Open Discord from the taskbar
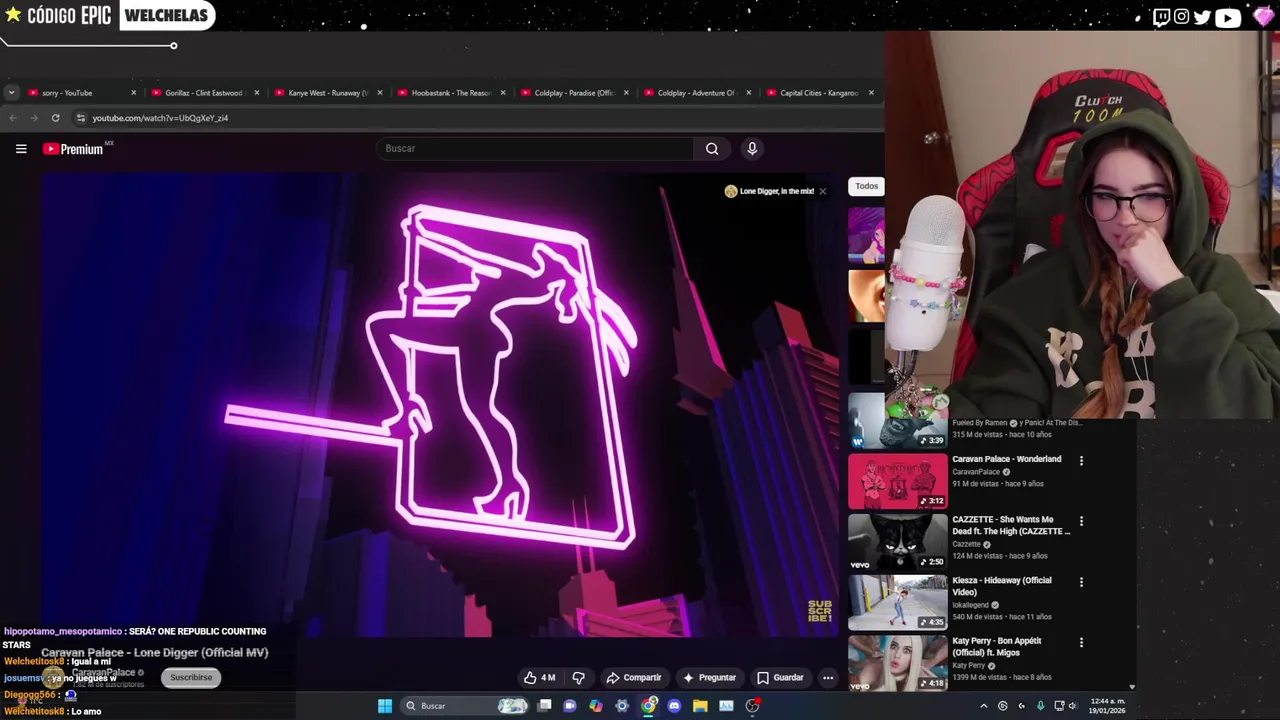The width and height of the screenshot is (1280, 720). 674,706
